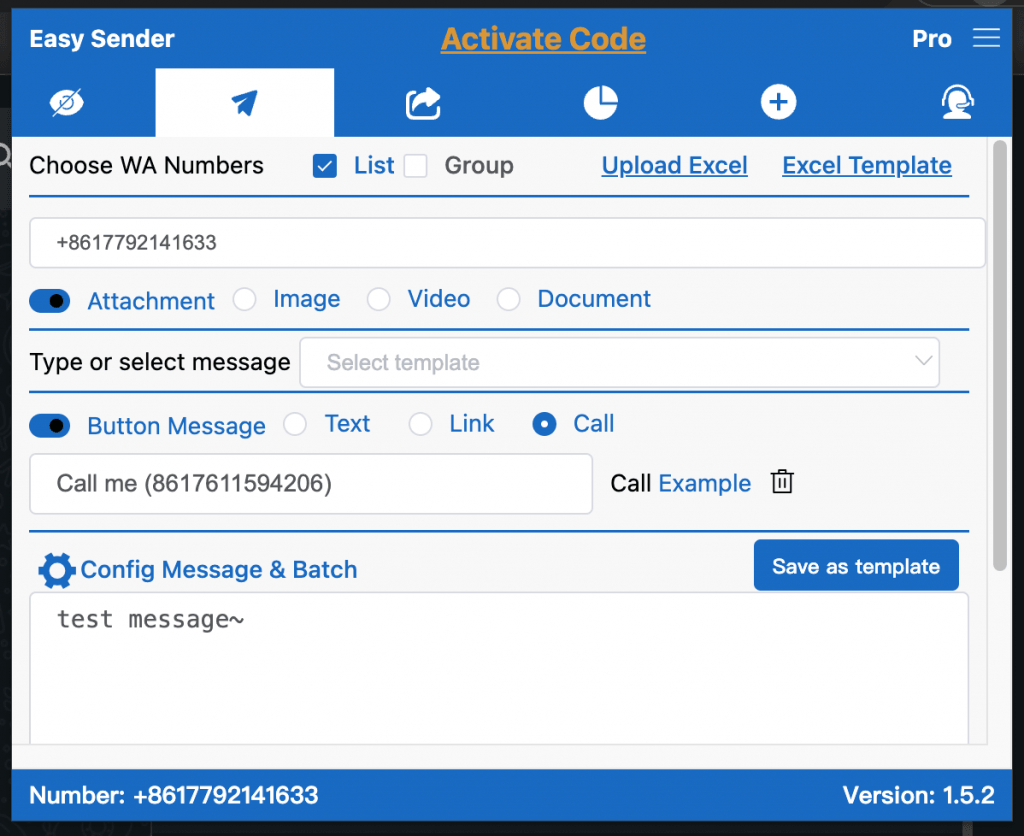The height and width of the screenshot is (836, 1024).
Task: Select the Image attachment option
Action: [x=245, y=299]
